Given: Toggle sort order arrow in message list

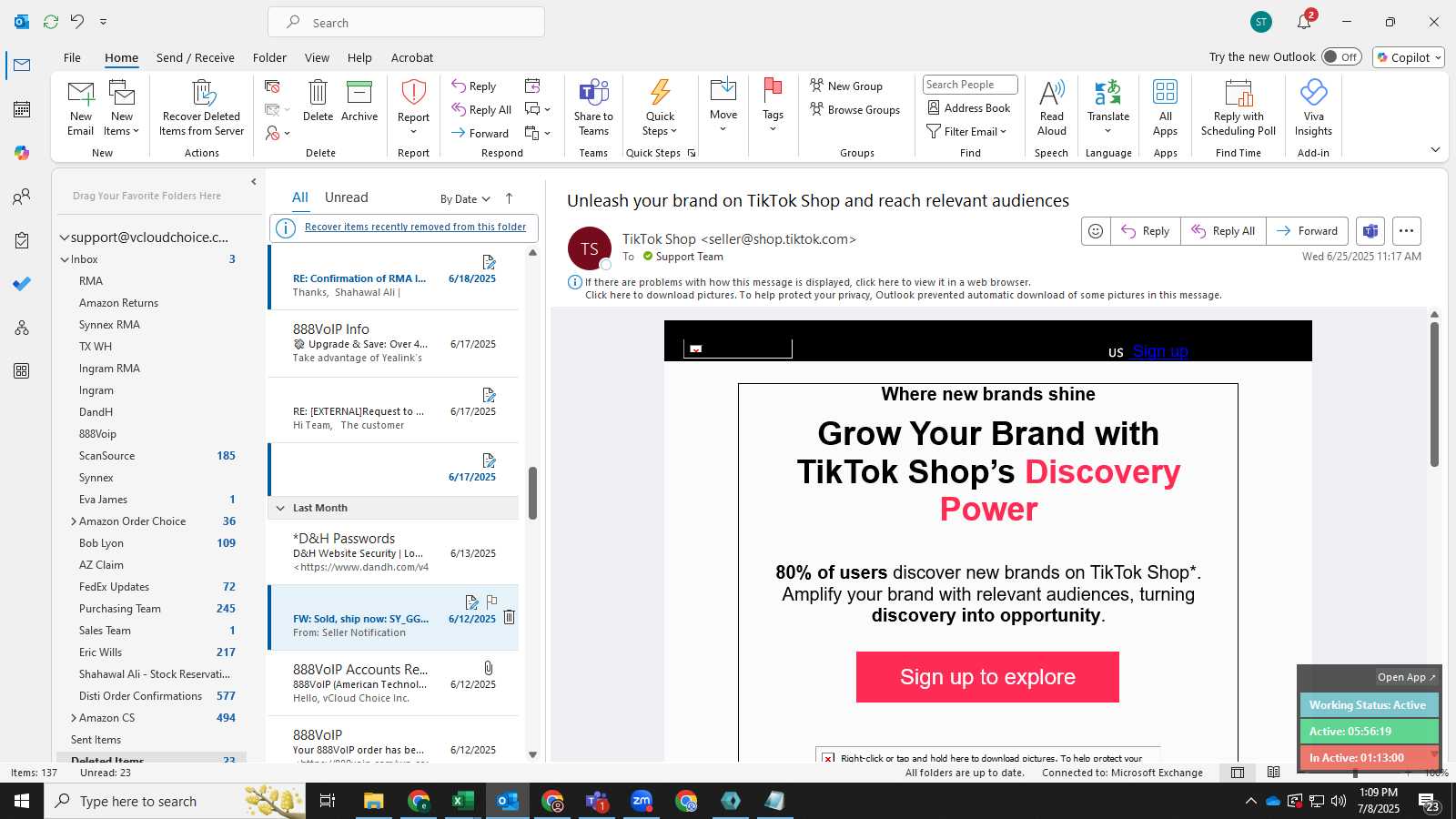Looking at the screenshot, I should coord(509,198).
